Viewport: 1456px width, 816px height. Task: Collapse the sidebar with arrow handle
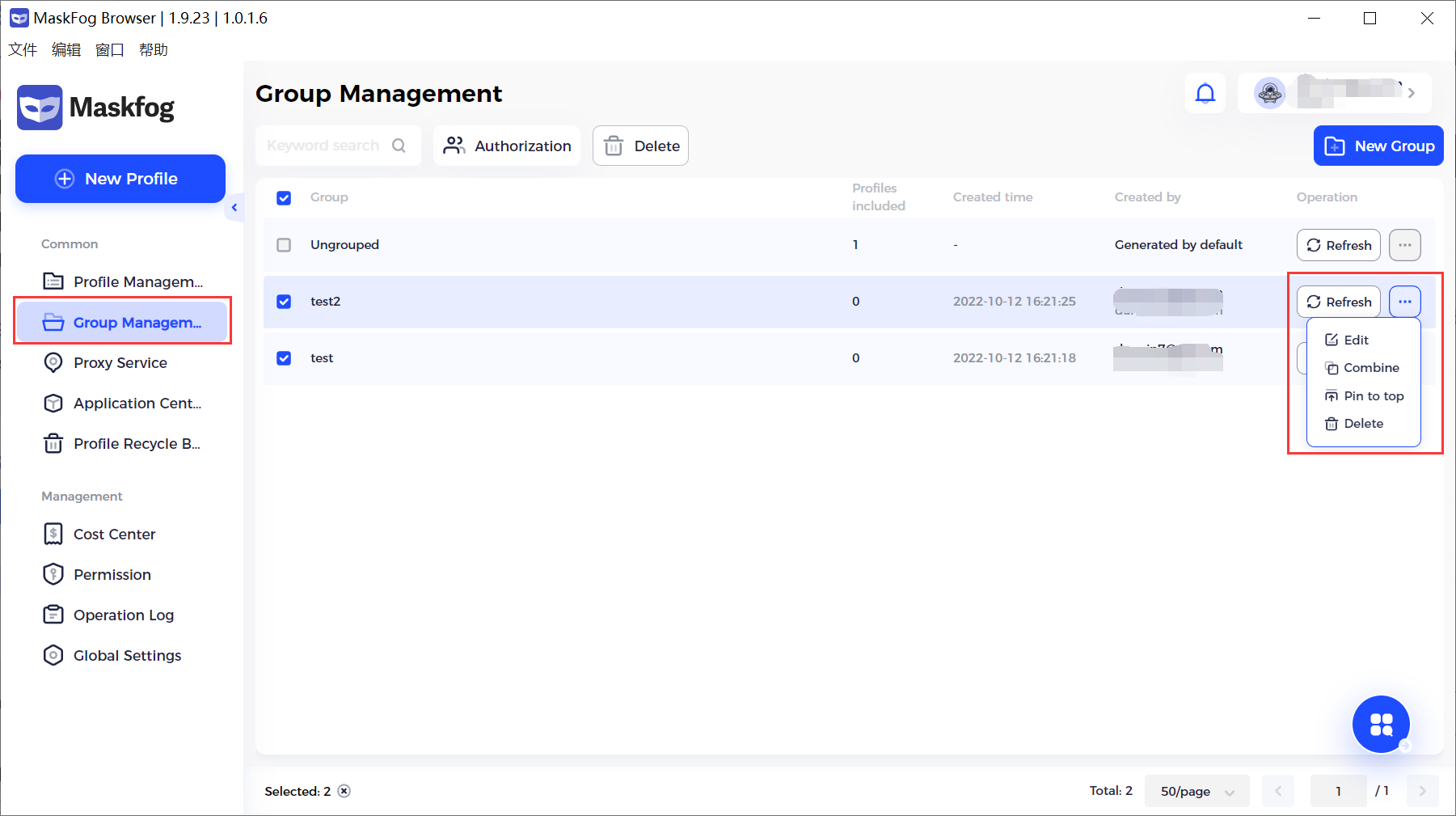(x=234, y=208)
